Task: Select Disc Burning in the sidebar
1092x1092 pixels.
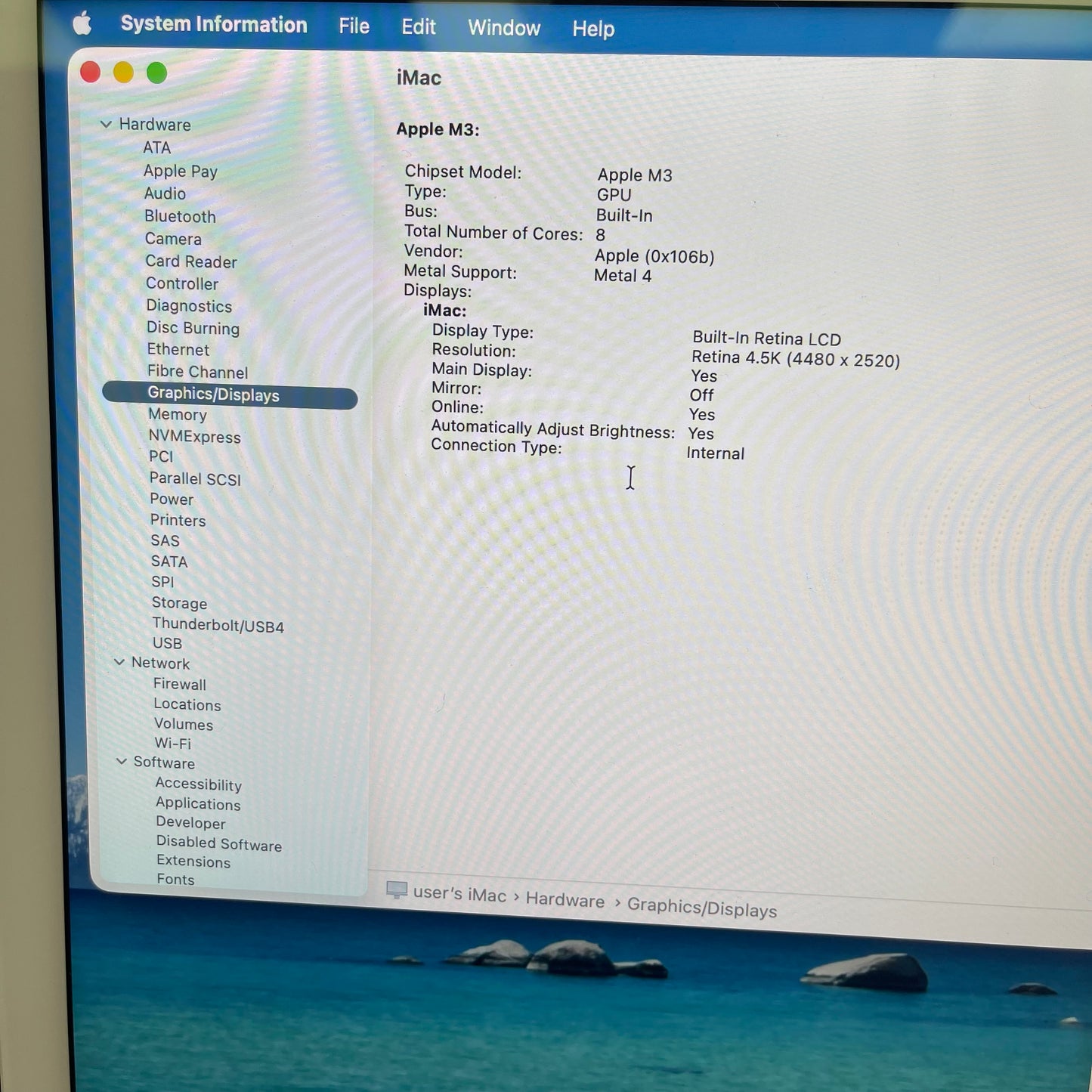Action: point(193,328)
